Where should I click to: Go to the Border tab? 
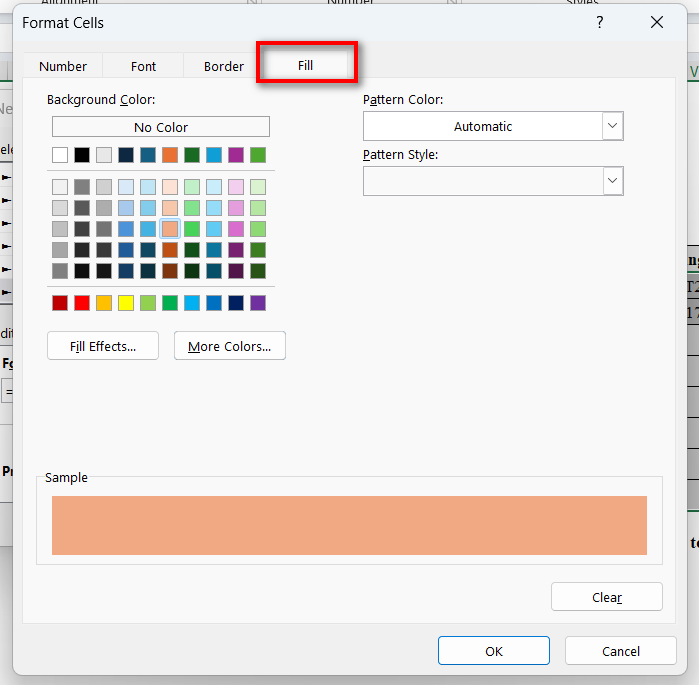[223, 66]
